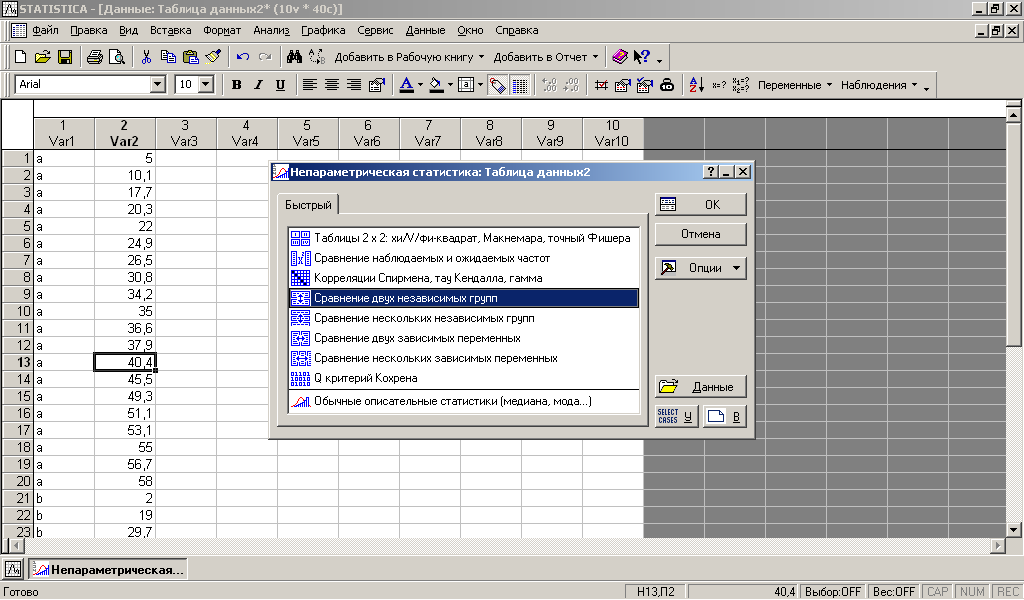1024x600 pixels.
Task: Toggle Вес:OFF in the status bar
Action: pyautogui.click(x=893, y=592)
